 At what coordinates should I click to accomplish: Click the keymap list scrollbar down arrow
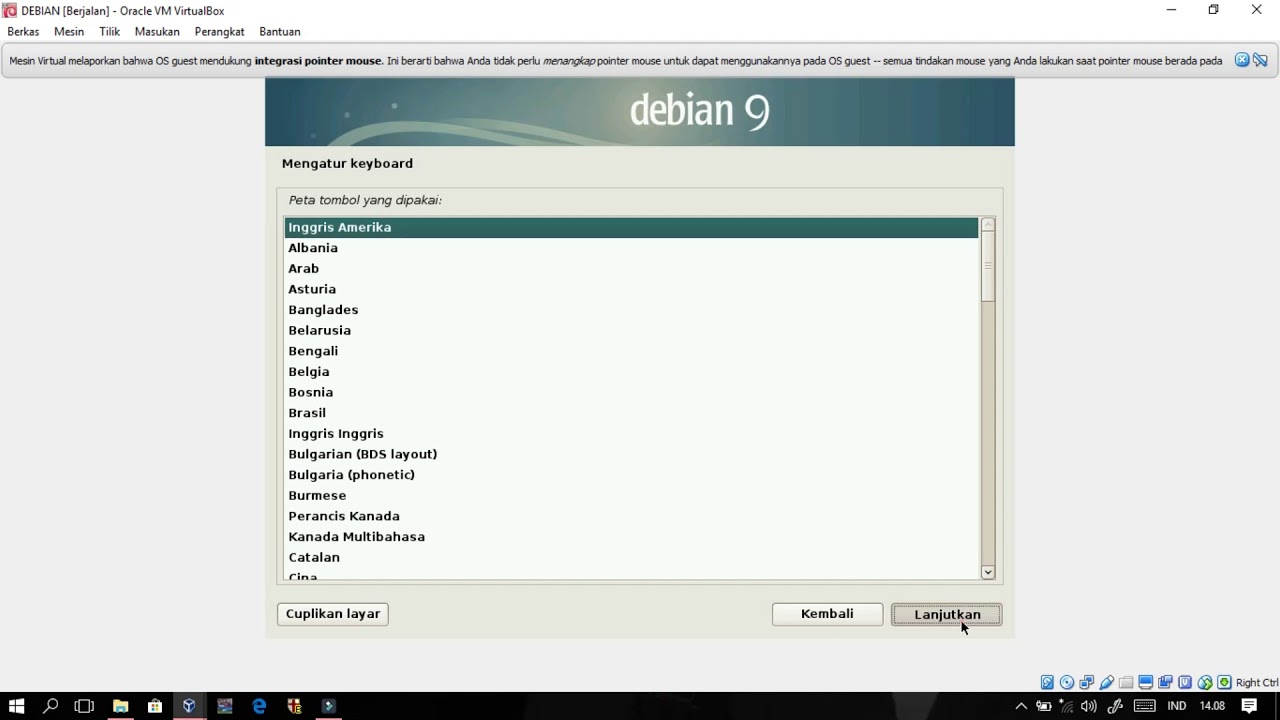click(x=988, y=572)
